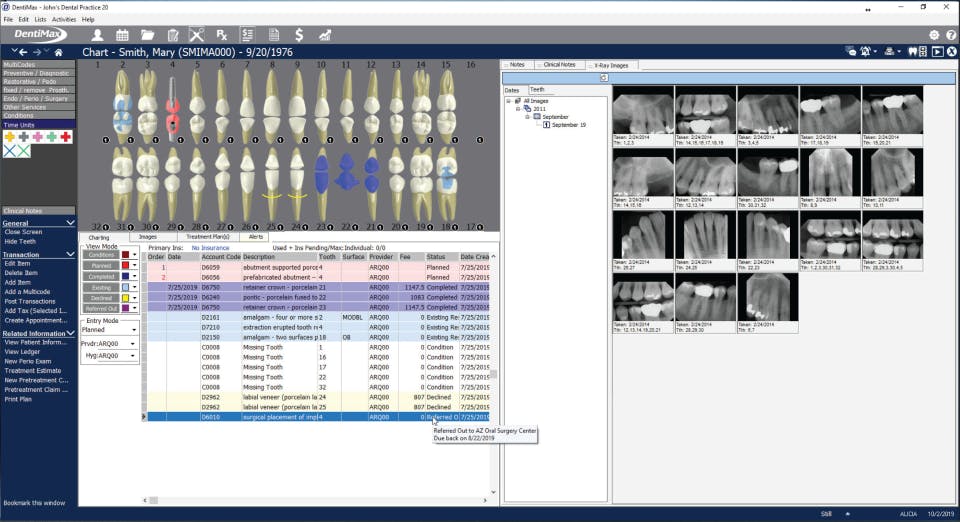The height and width of the screenshot is (522, 960).
Task: Click the reports growth chart icon
Action: [325, 35]
